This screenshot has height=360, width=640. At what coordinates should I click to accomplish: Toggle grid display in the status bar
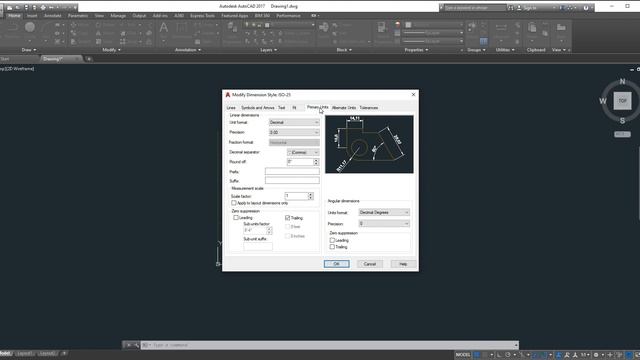coord(477,355)
